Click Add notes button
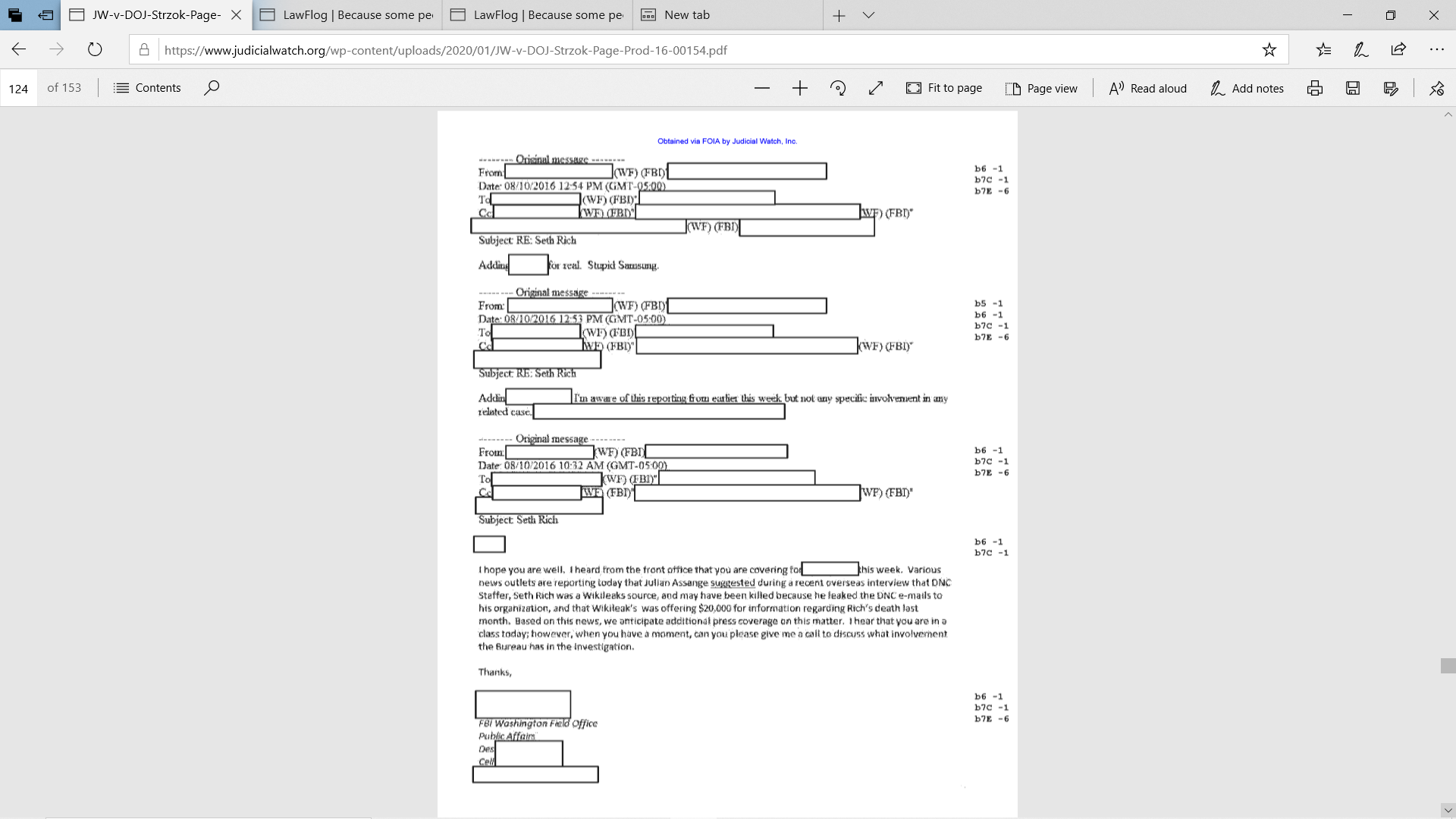The width and height of the screenshot is (1456, 819). [1247, 88]
